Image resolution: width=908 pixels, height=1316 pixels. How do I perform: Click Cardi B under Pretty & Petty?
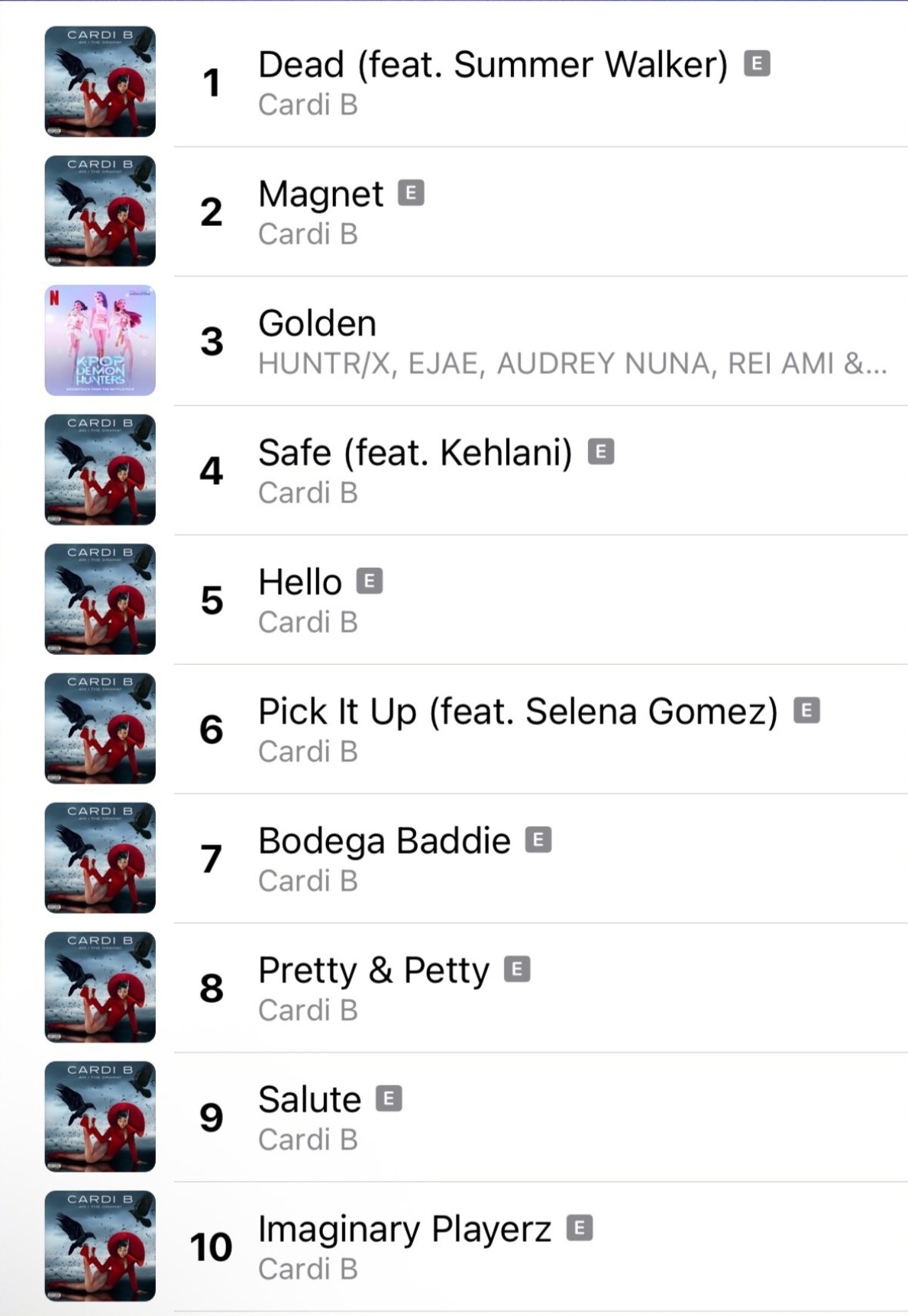pos(308,1011)
